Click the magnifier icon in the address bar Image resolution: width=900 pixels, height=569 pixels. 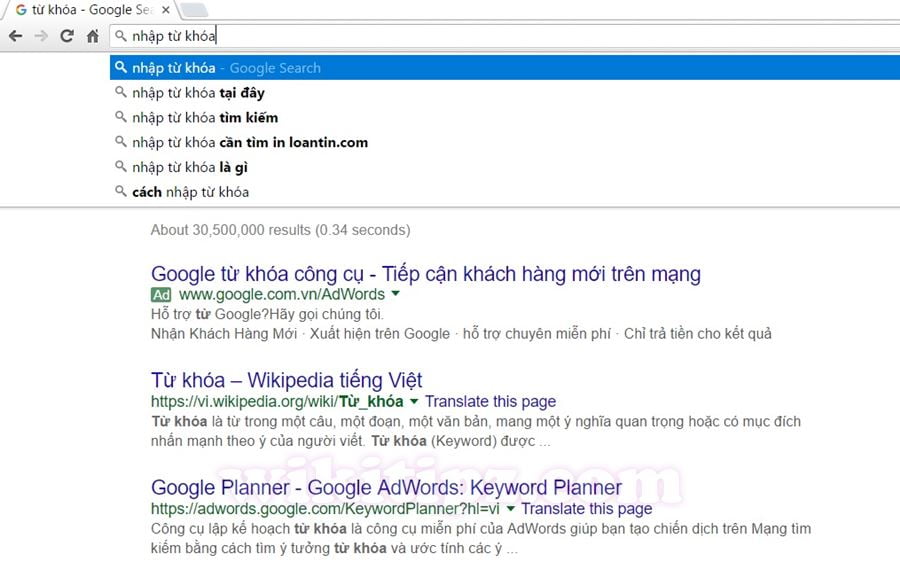pos(121,36)
